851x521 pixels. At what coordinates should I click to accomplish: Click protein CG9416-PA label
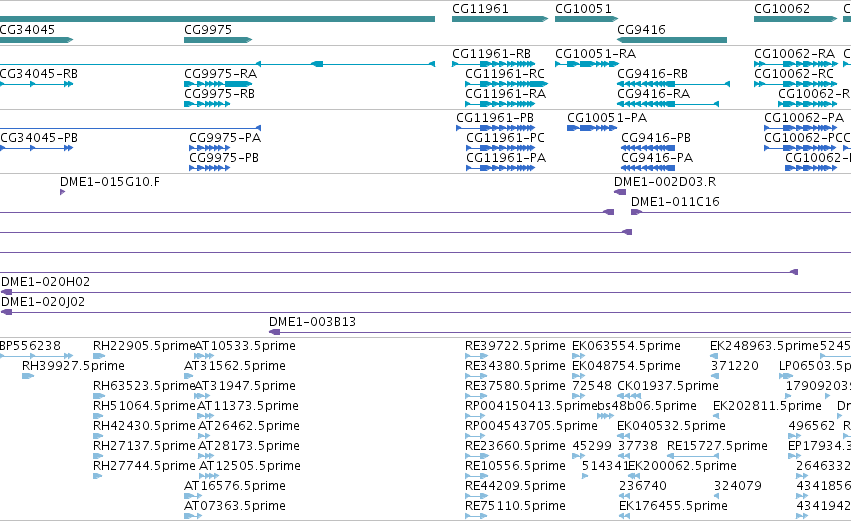[x=657, y=158]
